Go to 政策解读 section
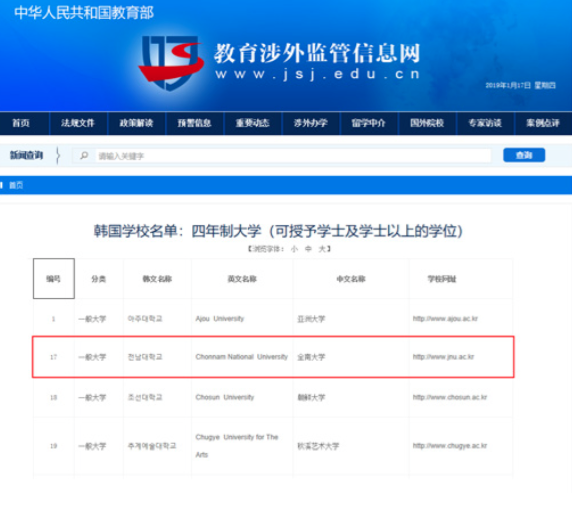Viewport: 572px width, 531px height. (x=136, y=123)
